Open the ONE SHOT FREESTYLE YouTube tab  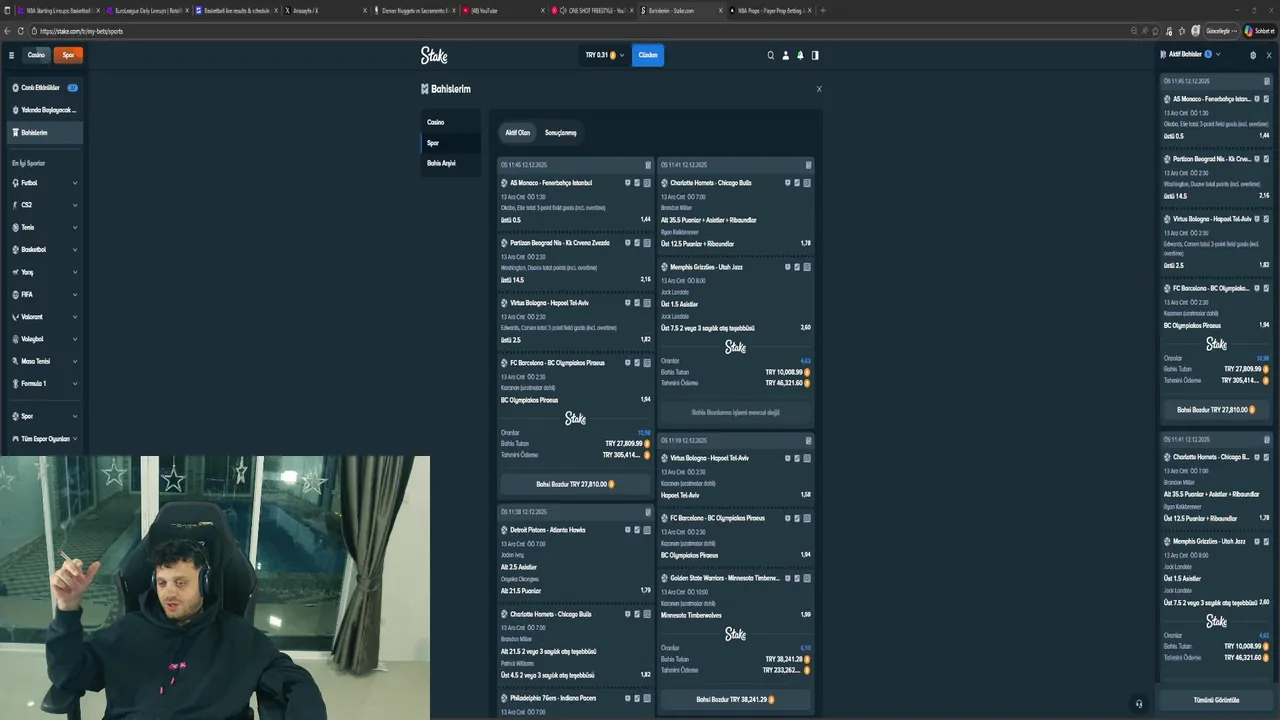point(595,10)
